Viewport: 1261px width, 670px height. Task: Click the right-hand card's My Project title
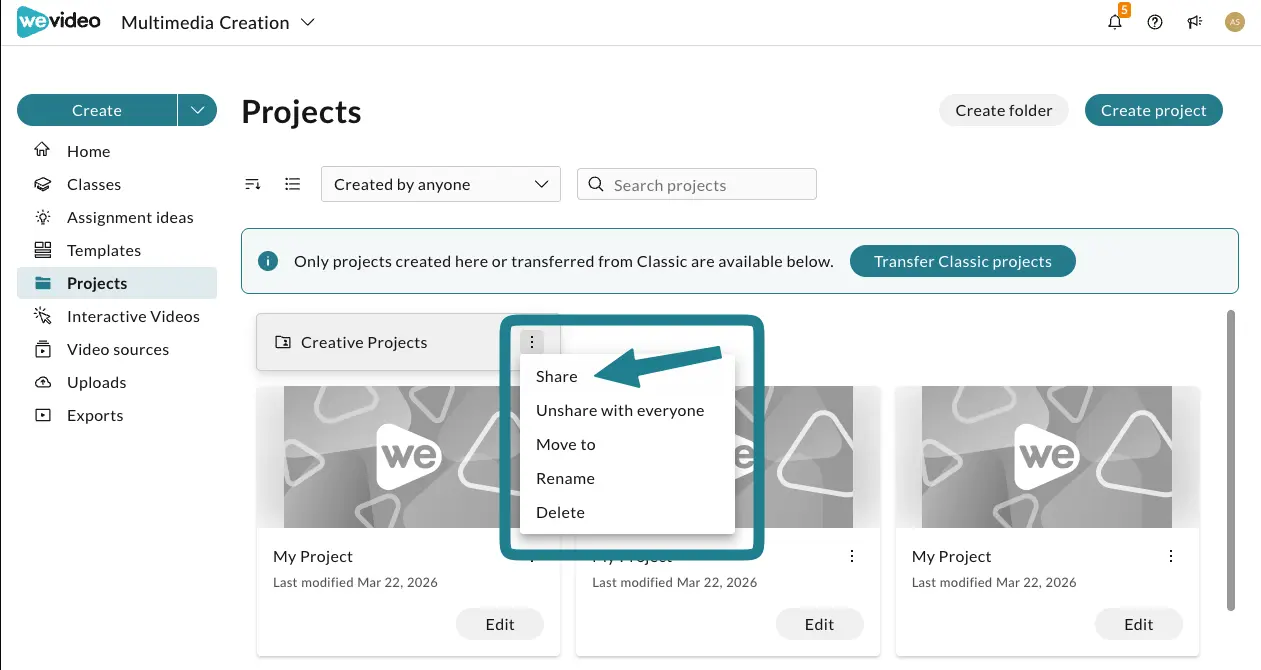951,556
